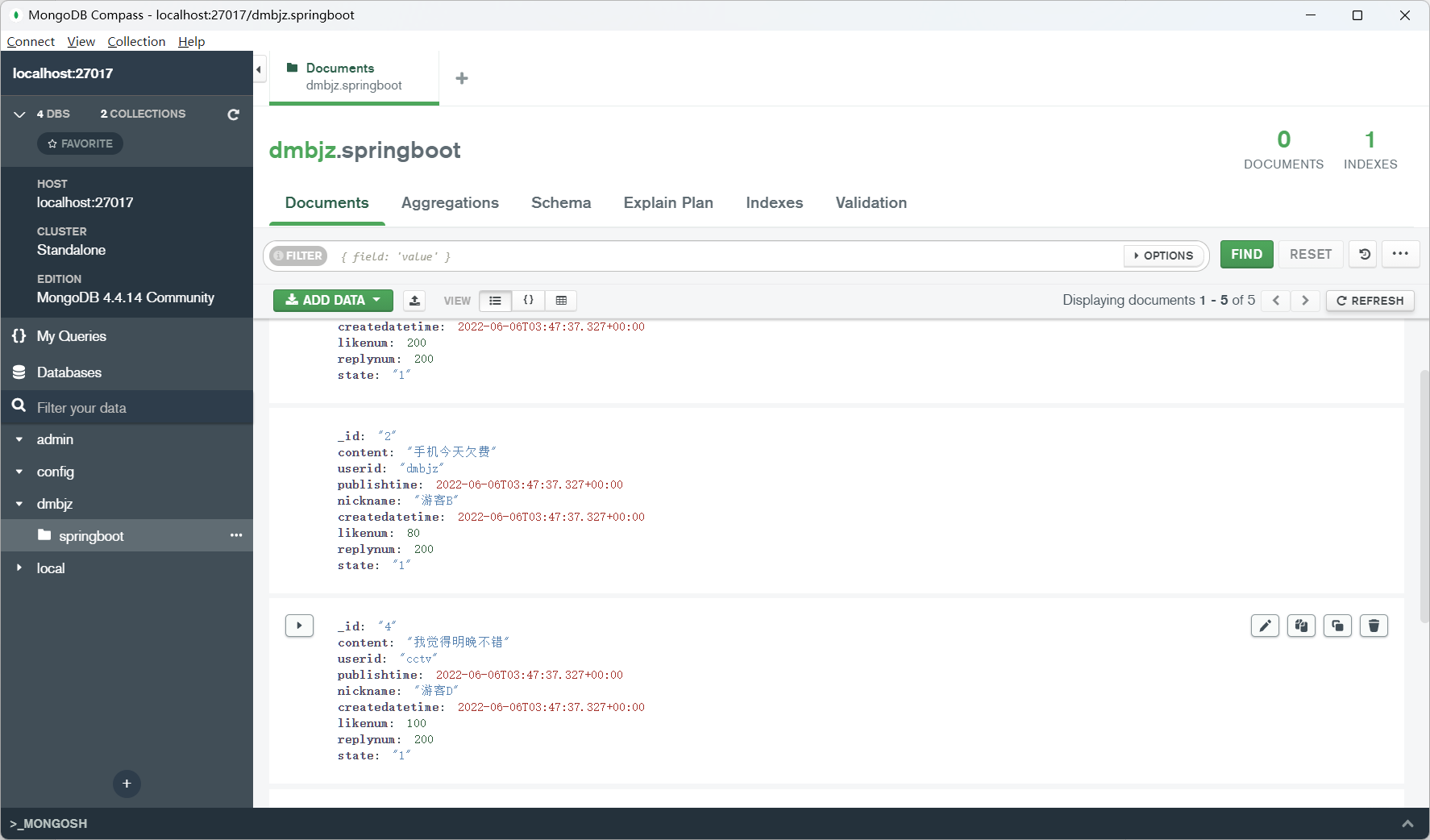Switch to Validation tab

coord(871,203)
